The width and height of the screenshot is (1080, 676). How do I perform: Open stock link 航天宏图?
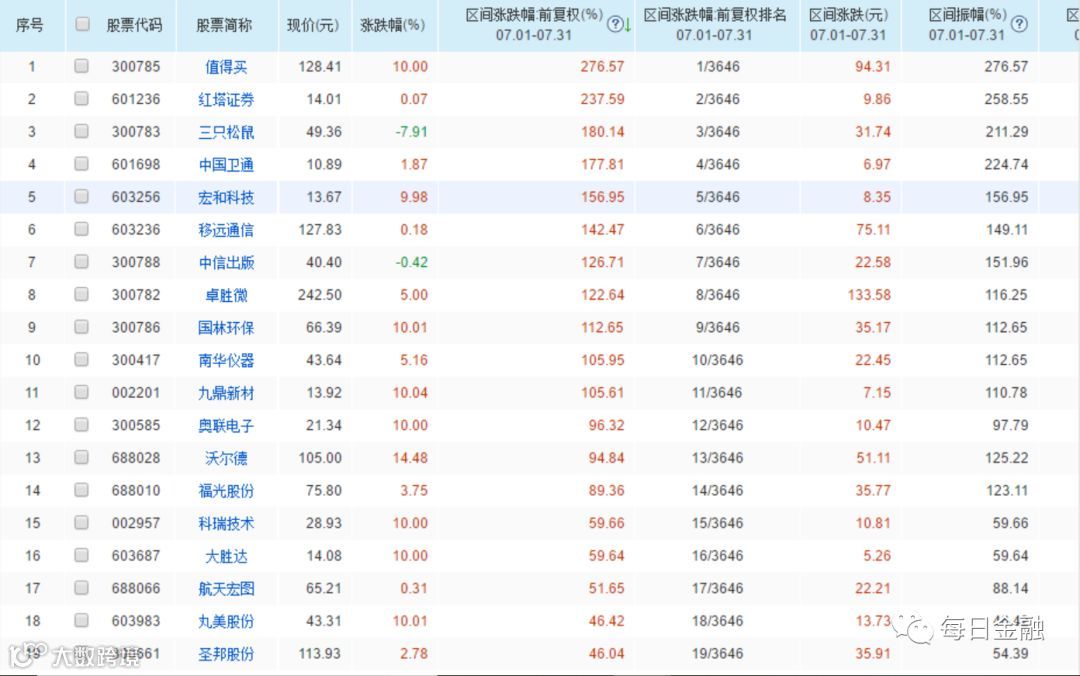point(226,588)
